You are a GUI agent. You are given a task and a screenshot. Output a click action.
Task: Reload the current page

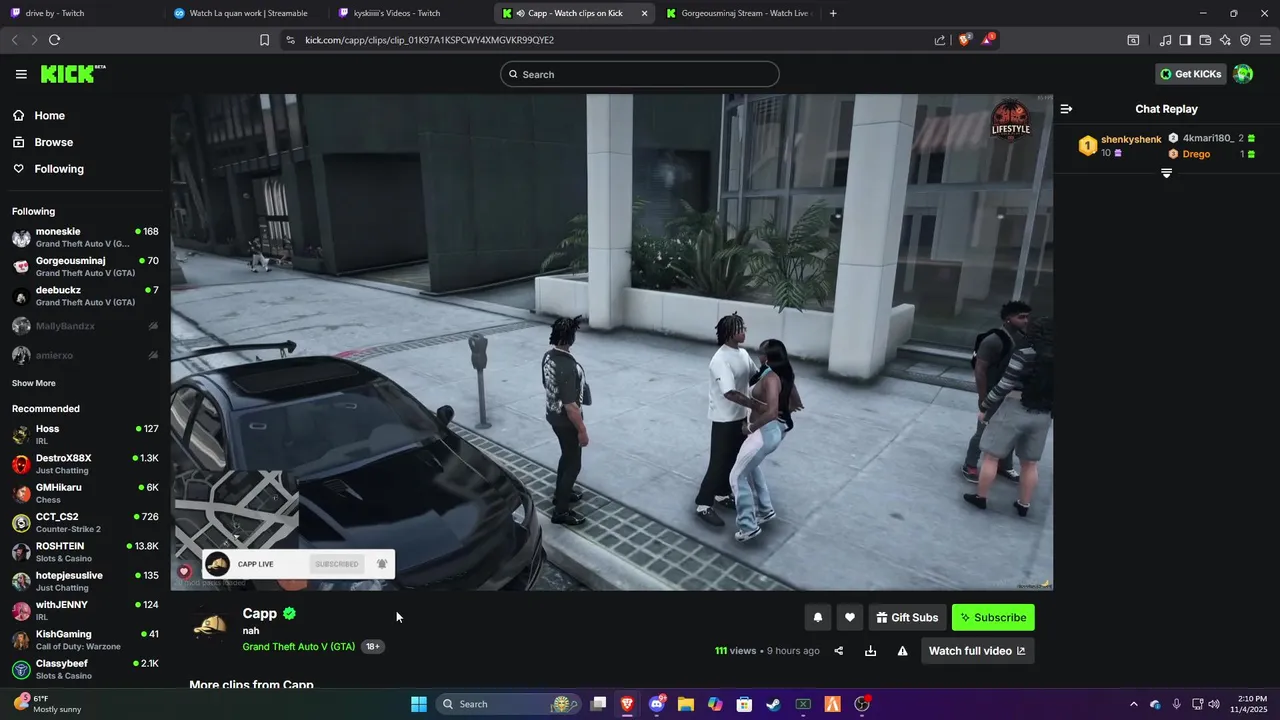point(54,40)
